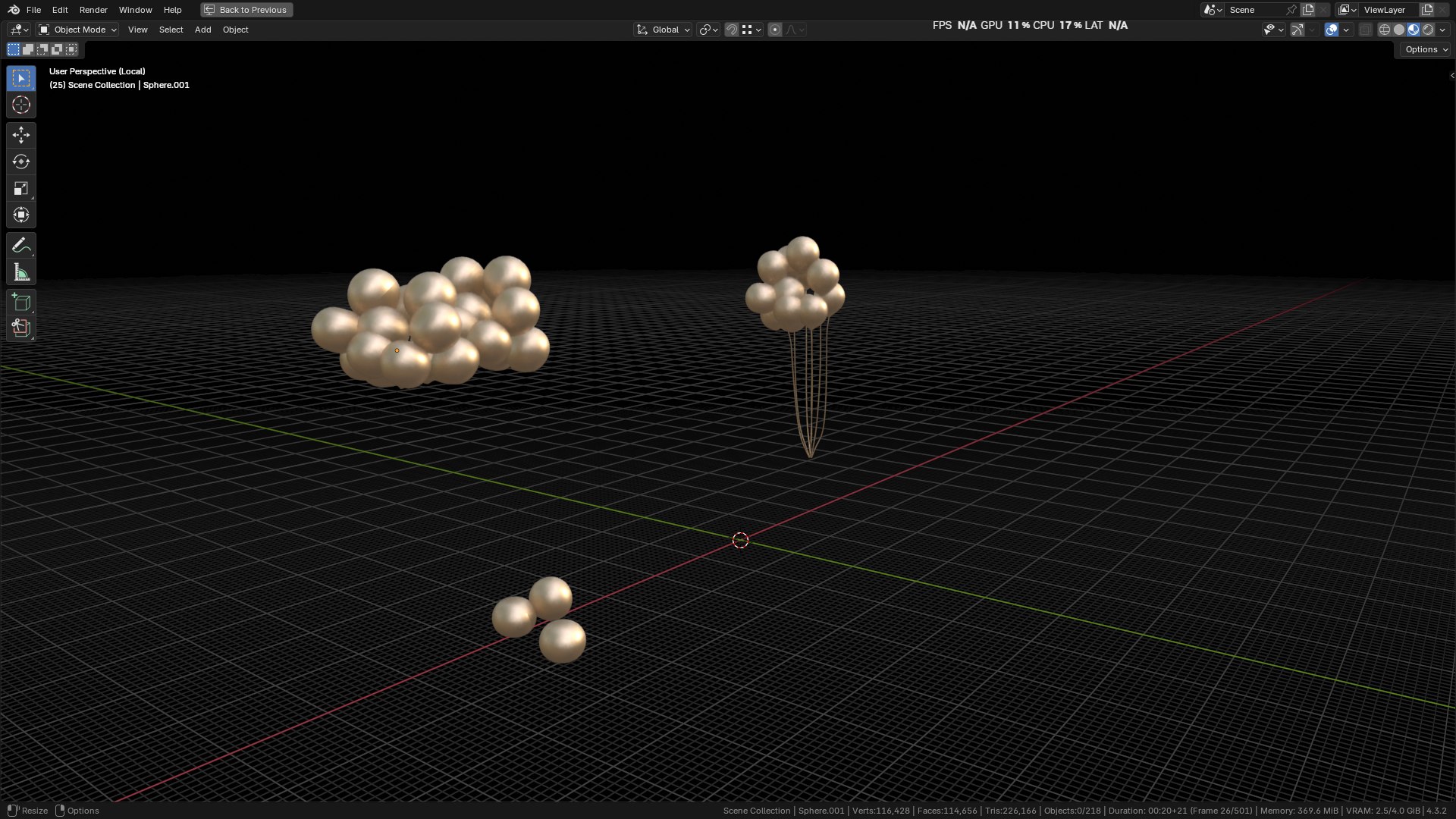
Task: Select the Annotate tool
Action: pos(21,245)
